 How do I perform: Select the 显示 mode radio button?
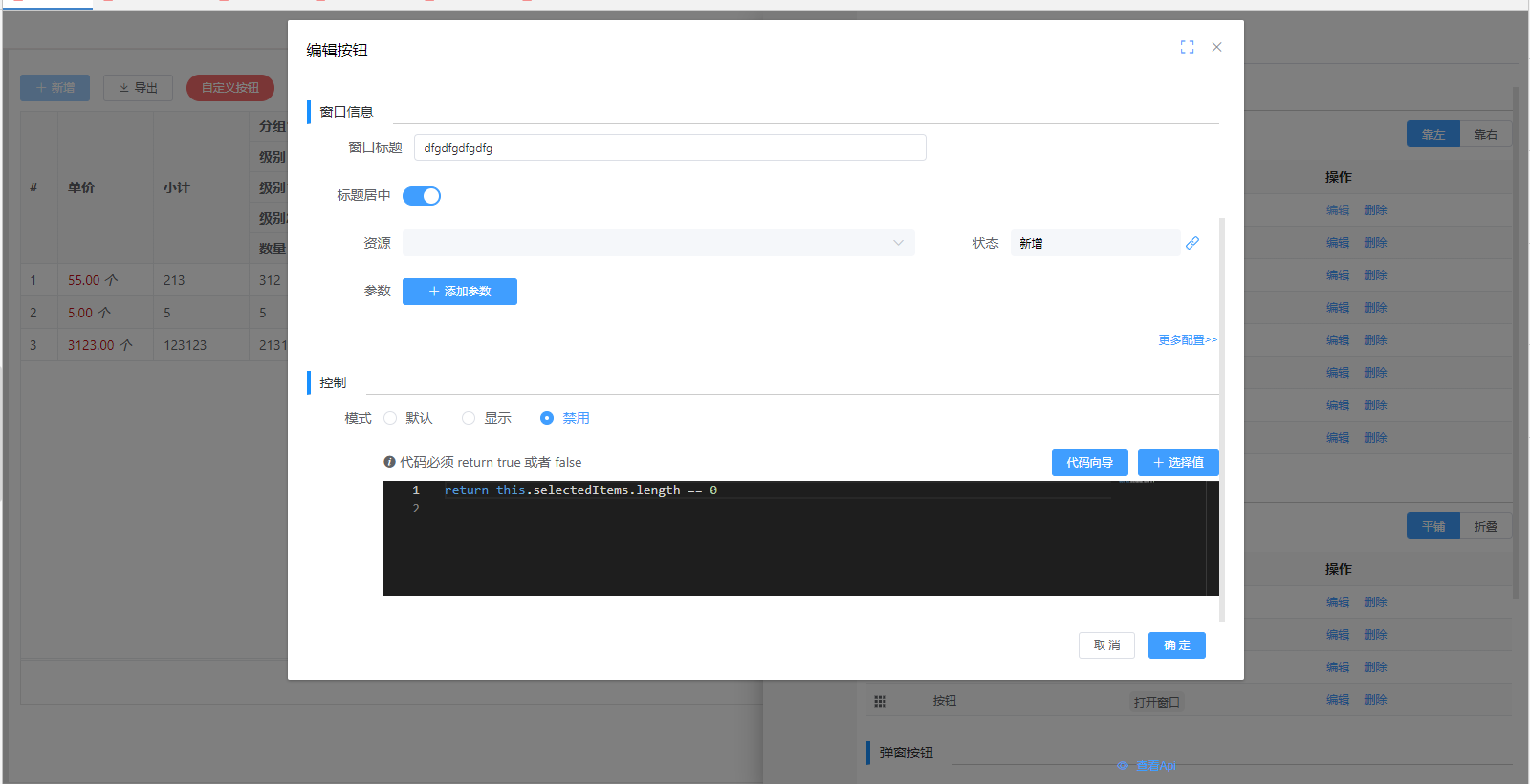click(469, 418)
